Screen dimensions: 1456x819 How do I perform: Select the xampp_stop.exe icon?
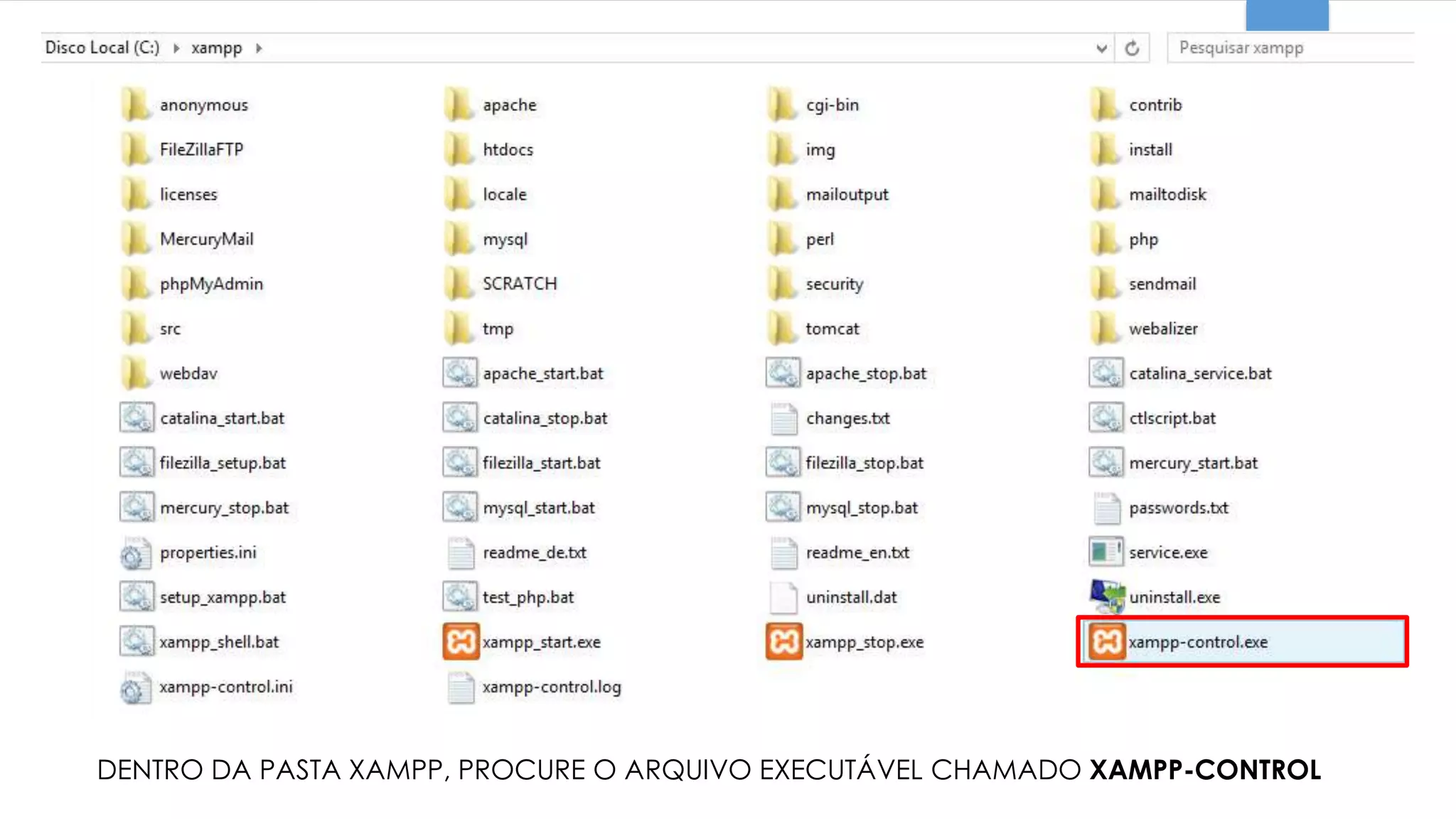point(783,642)
